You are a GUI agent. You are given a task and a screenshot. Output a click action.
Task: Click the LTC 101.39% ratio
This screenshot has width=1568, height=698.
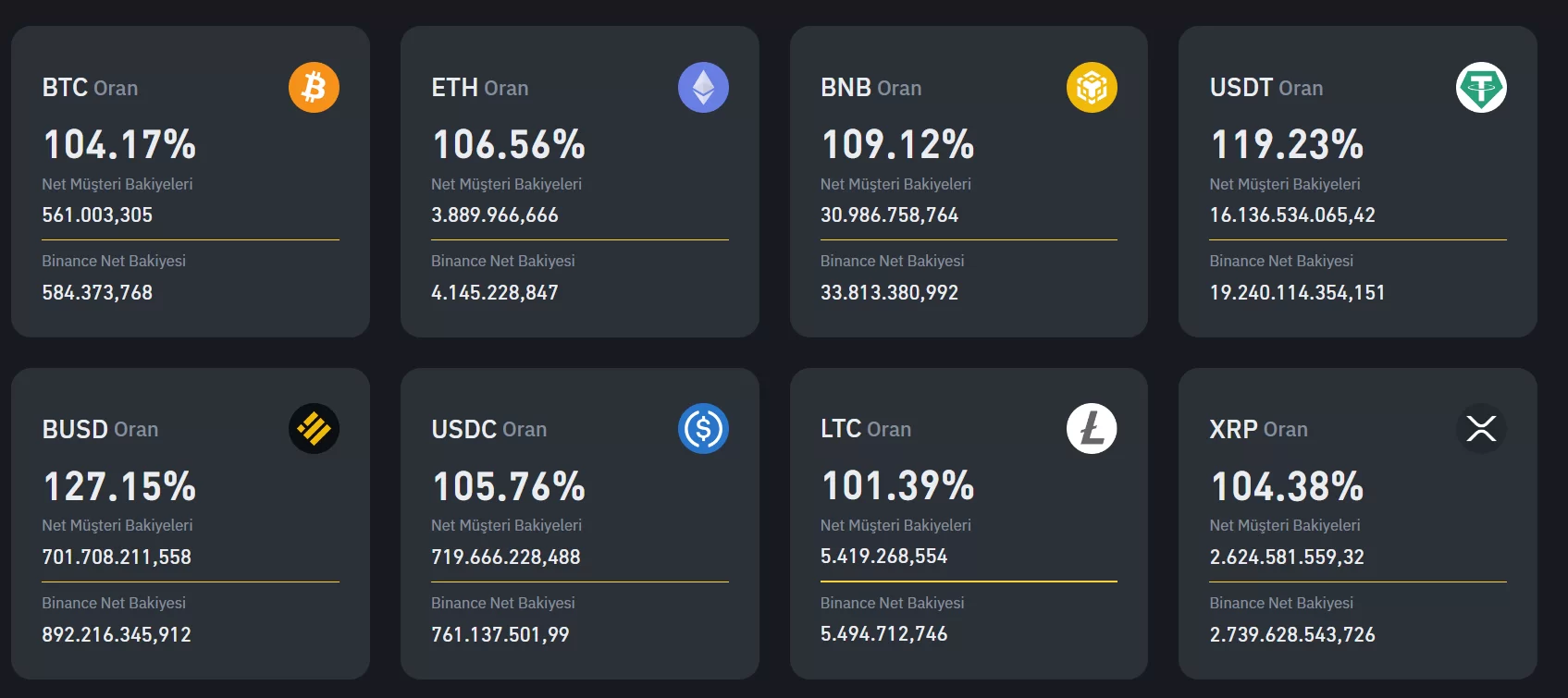[x=897, y=486]
